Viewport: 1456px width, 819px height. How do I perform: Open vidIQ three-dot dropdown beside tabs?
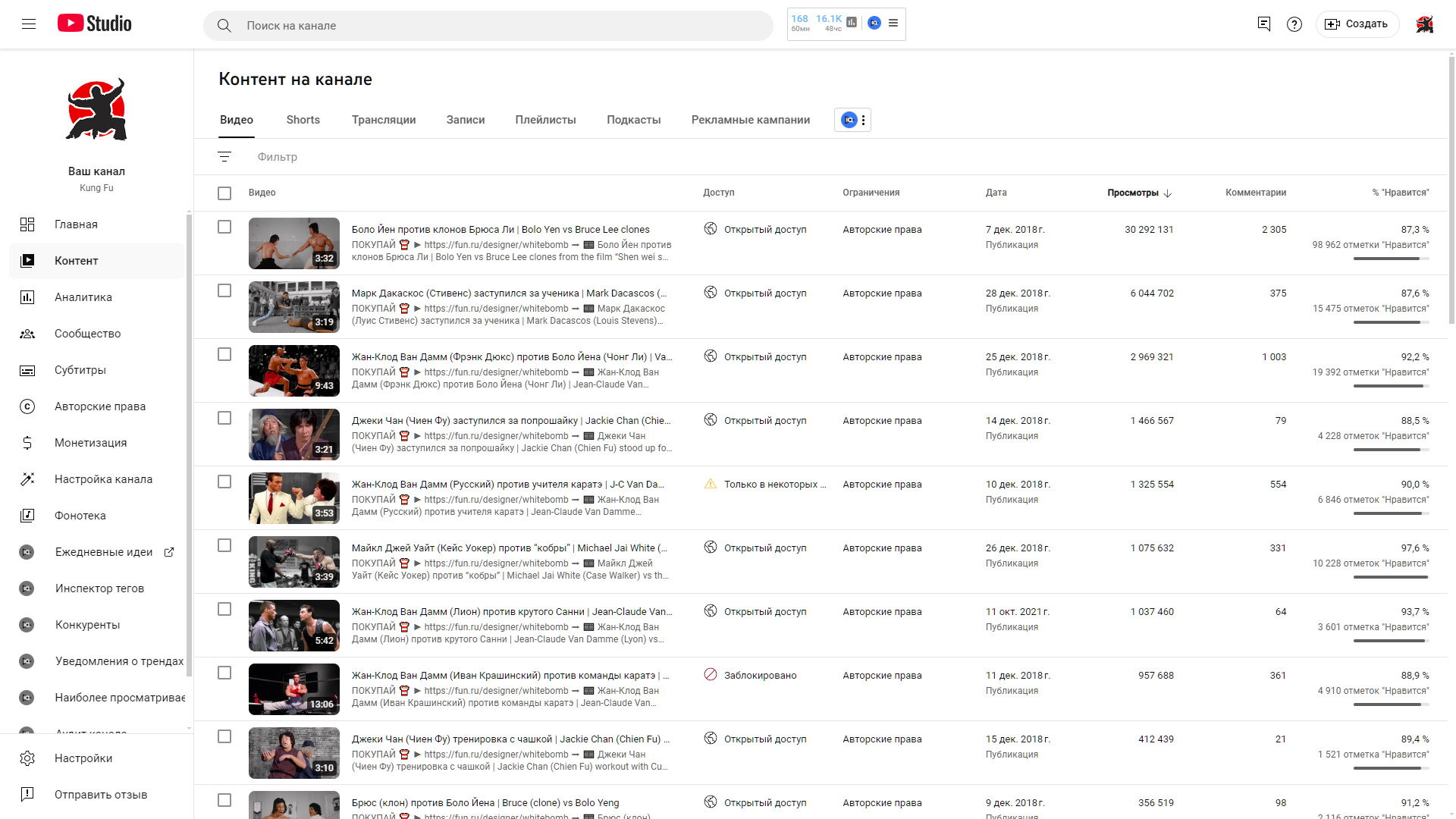(x=863, y=120)
